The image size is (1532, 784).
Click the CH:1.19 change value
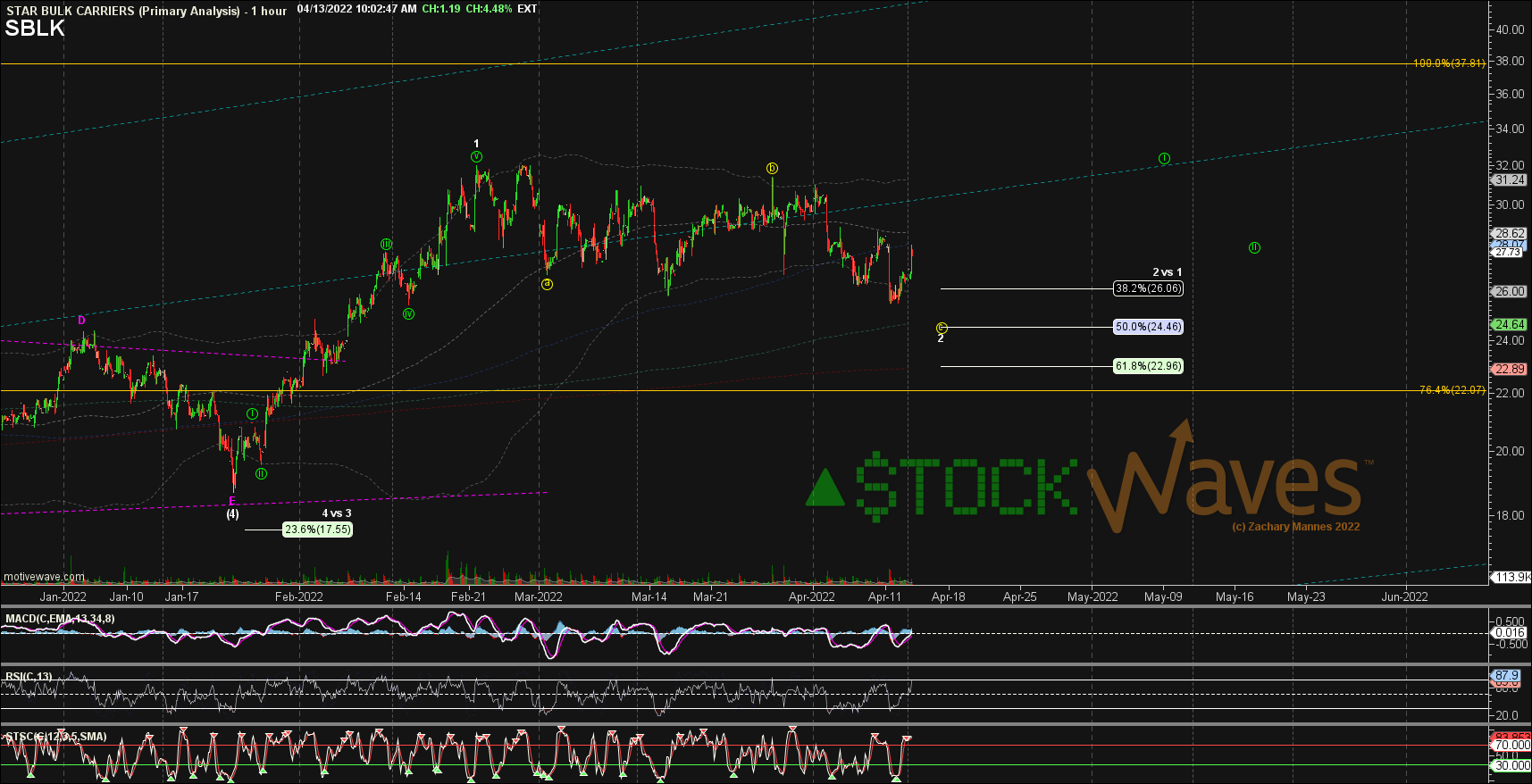point(441,9)
